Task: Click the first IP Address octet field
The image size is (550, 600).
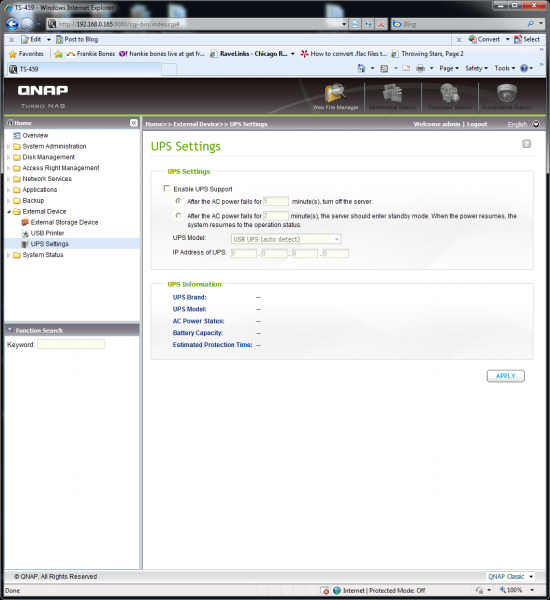Action: click(244, 253)
